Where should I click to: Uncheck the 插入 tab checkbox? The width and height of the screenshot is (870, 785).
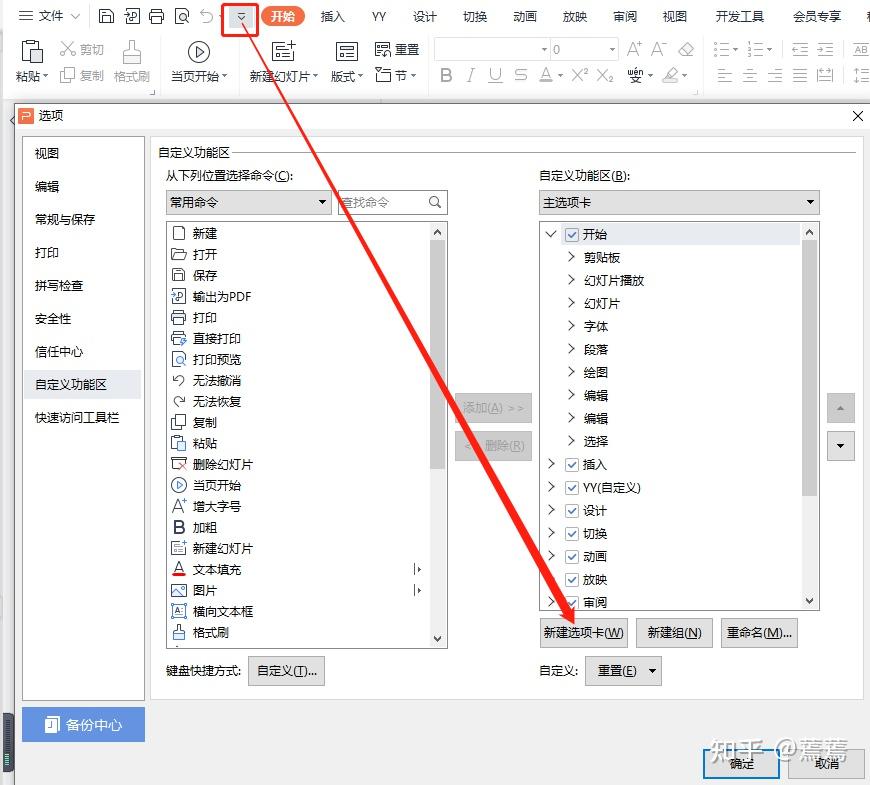(x=572, y=465)
